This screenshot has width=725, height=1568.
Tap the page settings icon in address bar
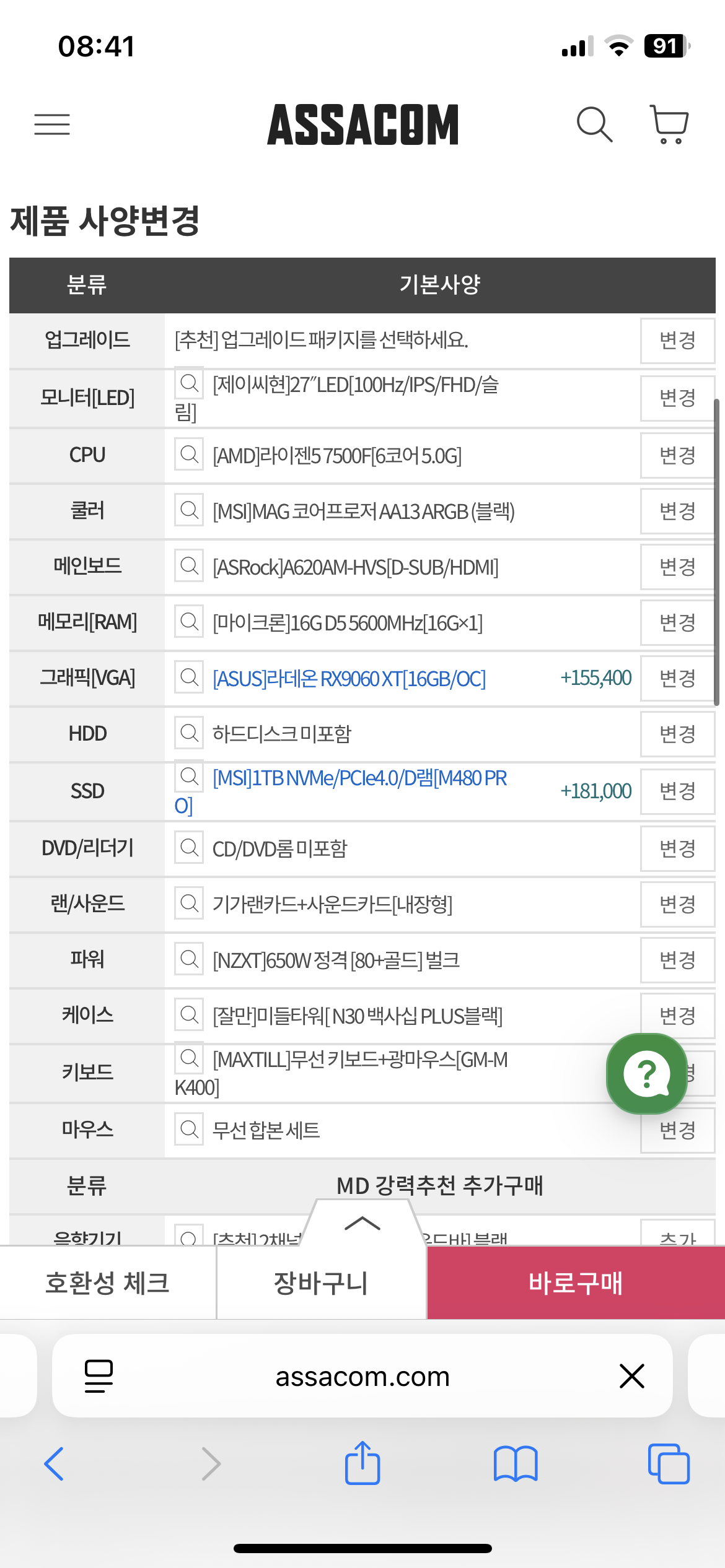99,1376
